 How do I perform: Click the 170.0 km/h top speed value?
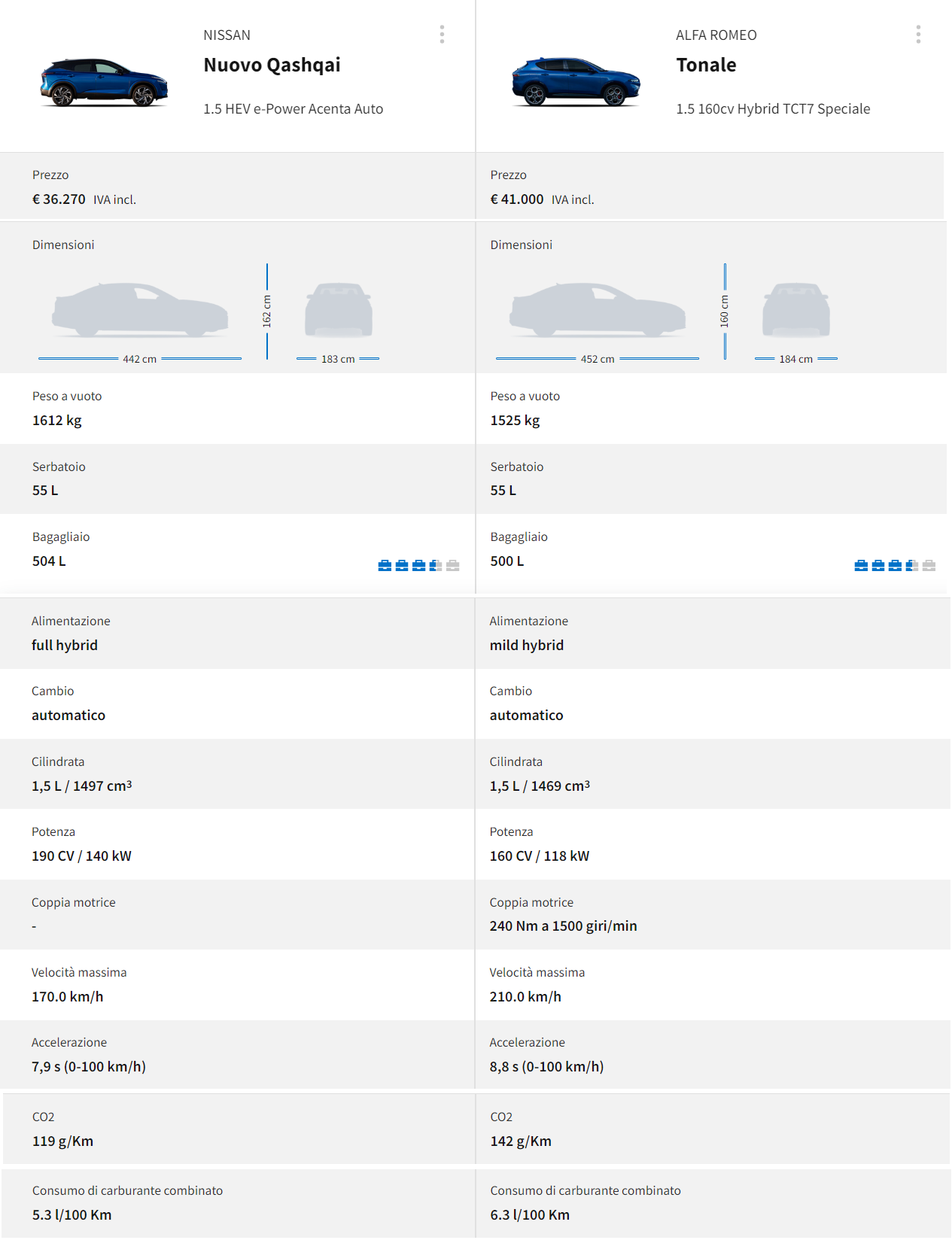point(68,997)
